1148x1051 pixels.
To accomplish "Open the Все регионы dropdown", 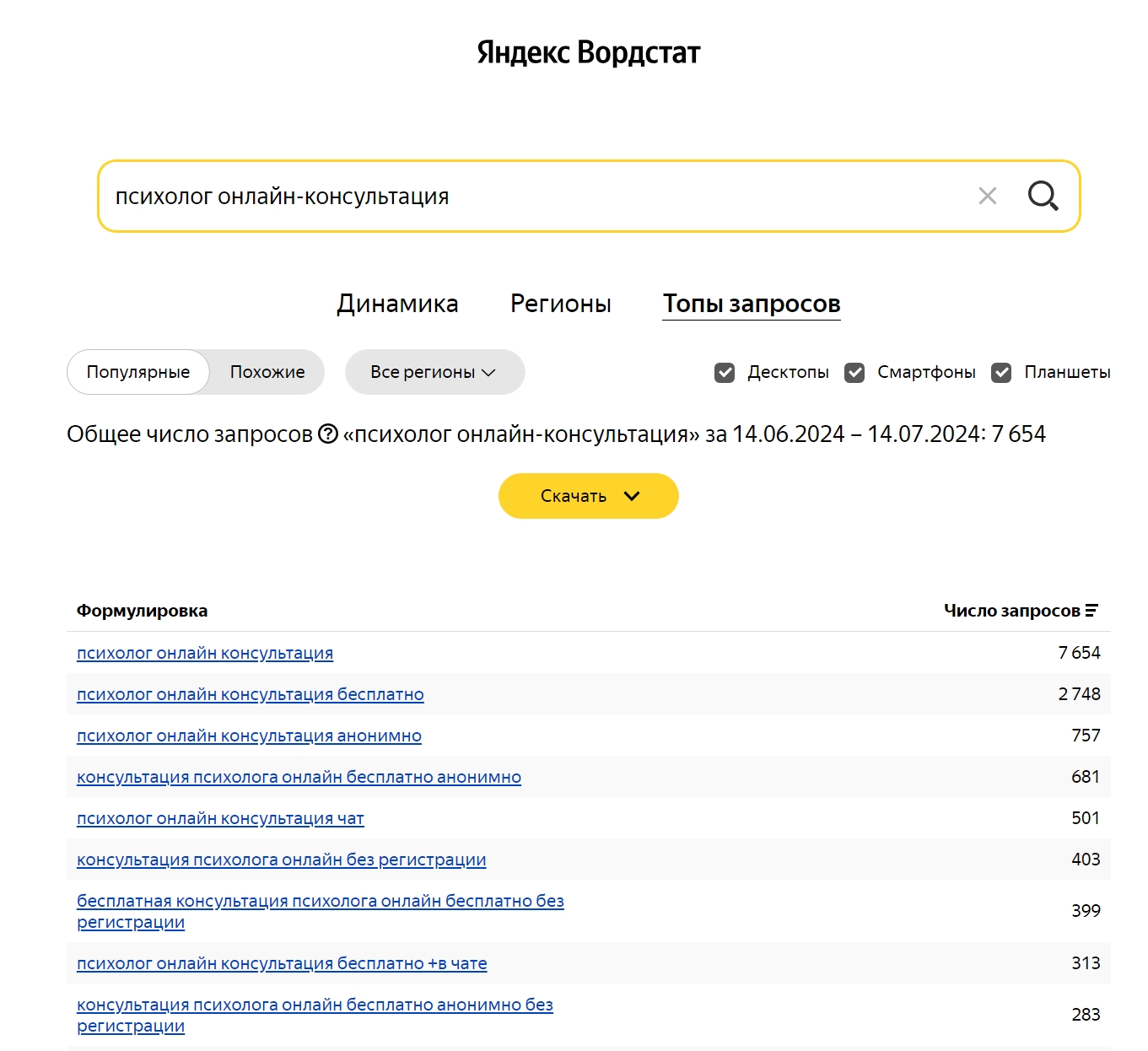I will 434,372.
